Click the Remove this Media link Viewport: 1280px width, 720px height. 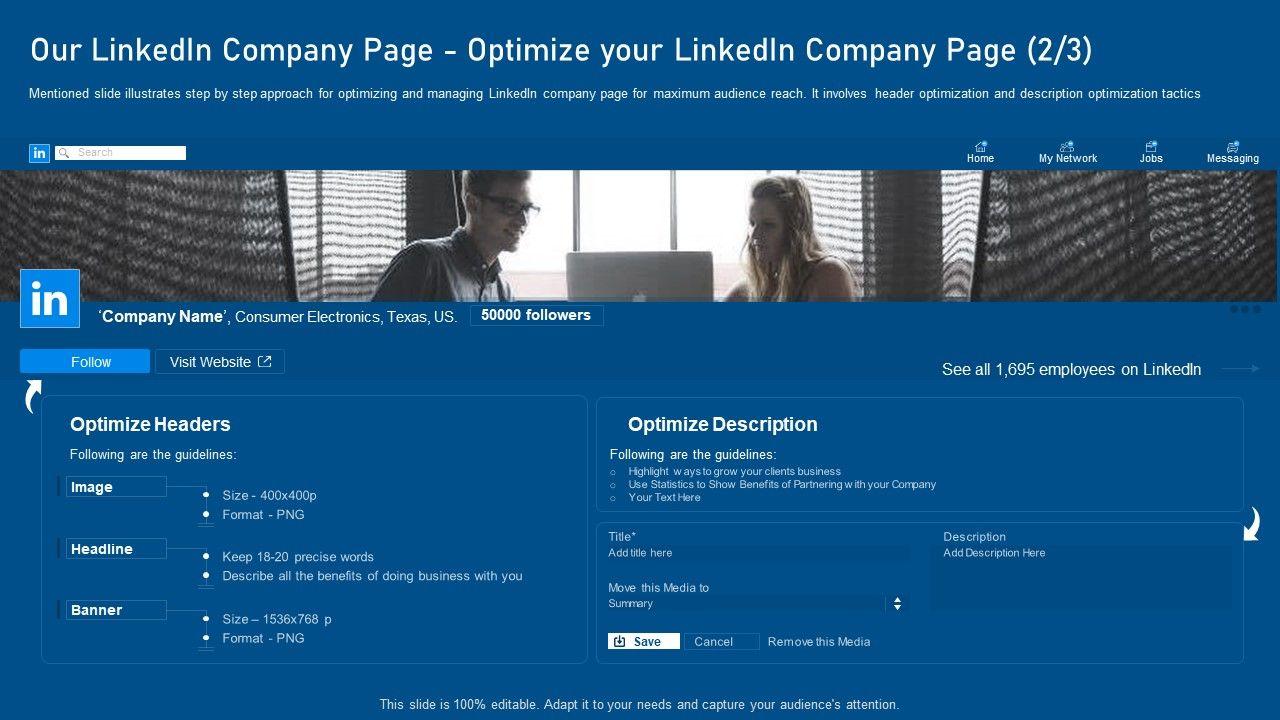coord(819,642)
